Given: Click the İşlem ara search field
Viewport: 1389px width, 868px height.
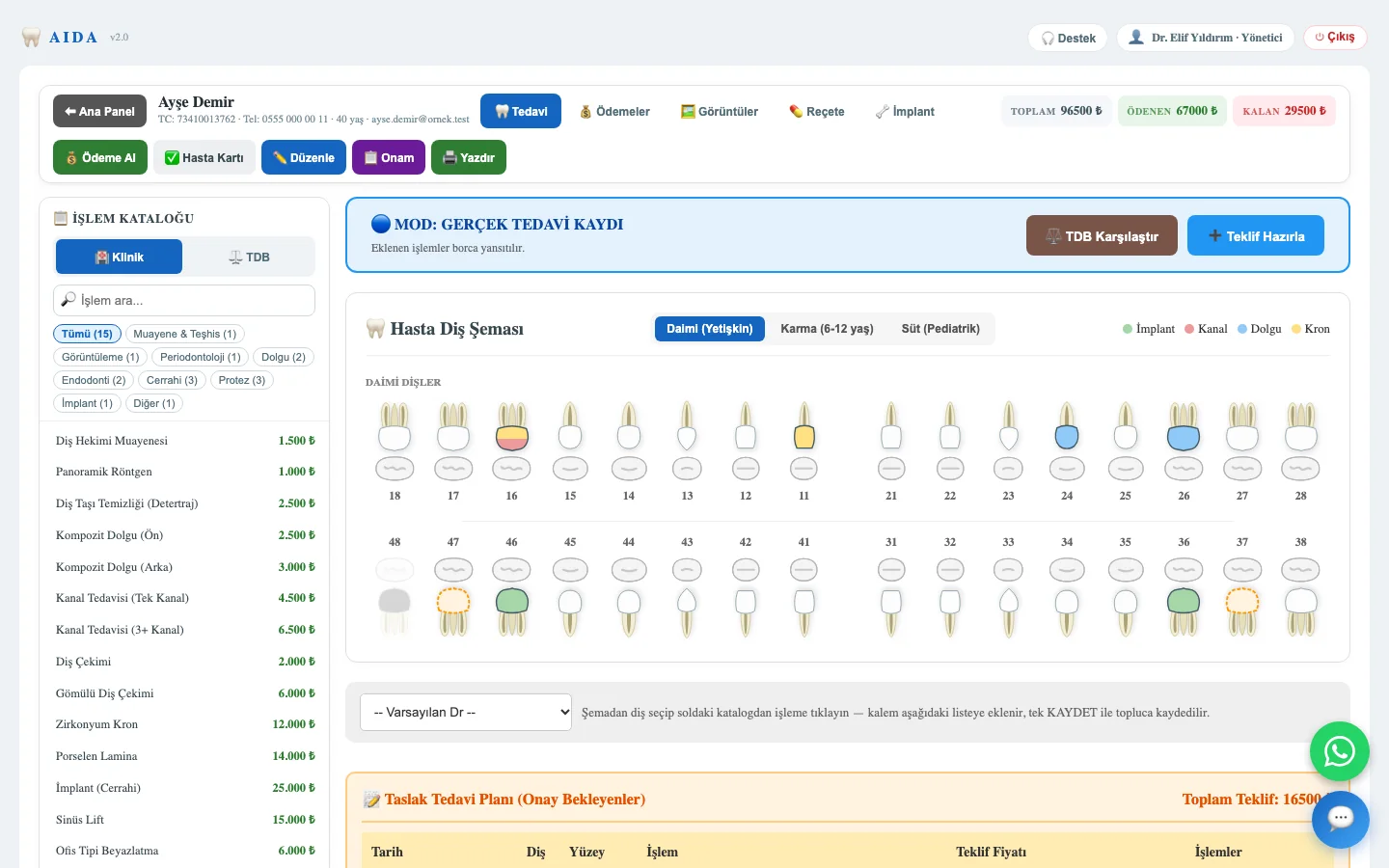Looking at the screenshot, I should (x=184, y=300).
